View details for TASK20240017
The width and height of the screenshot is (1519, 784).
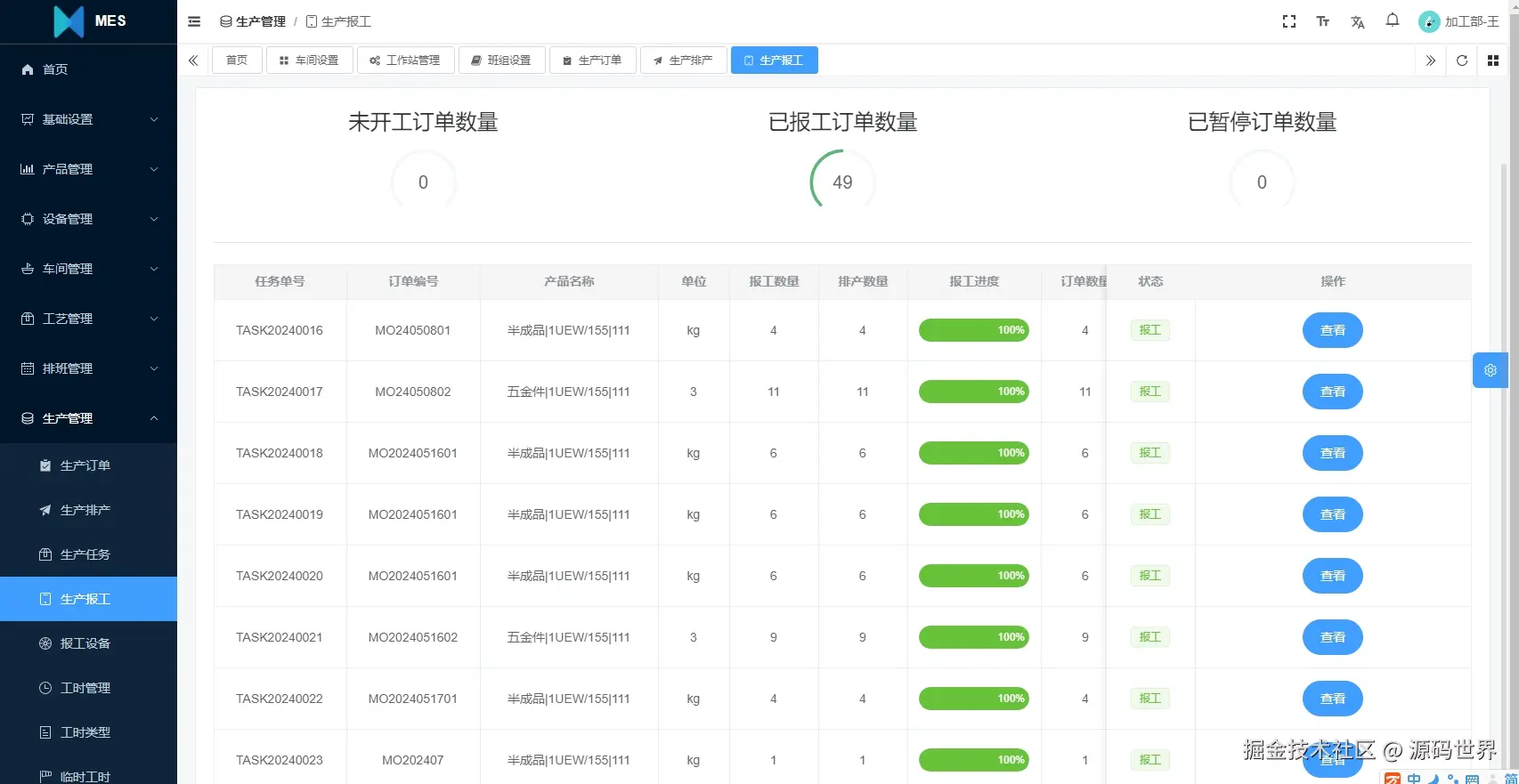click(x=1332, y=392)
